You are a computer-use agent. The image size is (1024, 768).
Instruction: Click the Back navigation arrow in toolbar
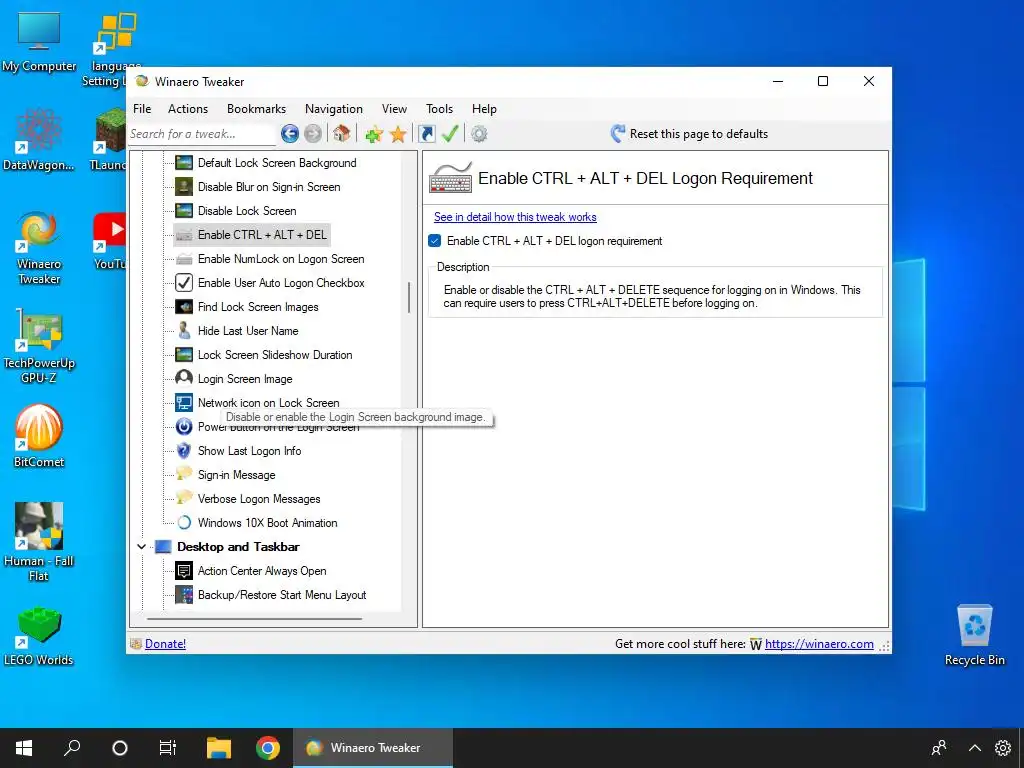coord(290,134)
